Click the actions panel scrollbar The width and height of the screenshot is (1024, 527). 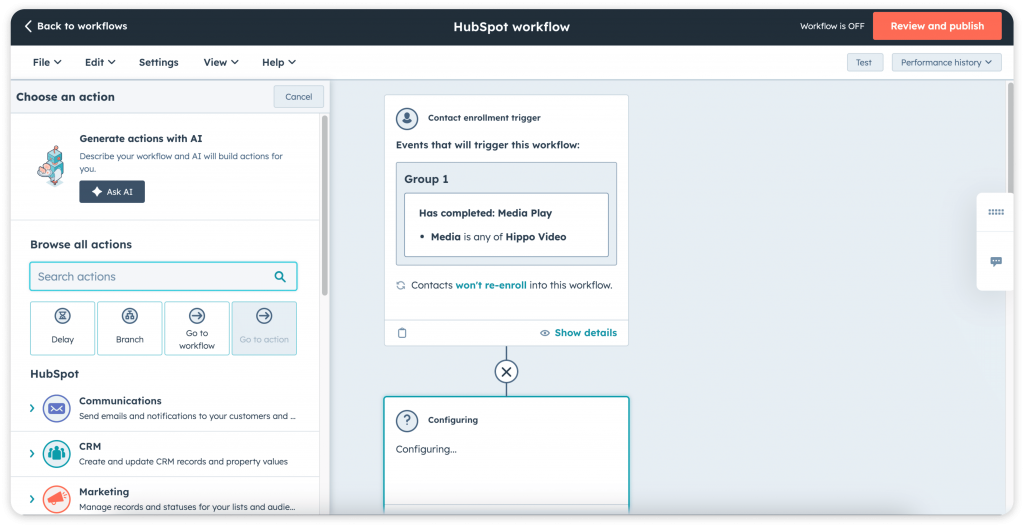tap(324, 206)
